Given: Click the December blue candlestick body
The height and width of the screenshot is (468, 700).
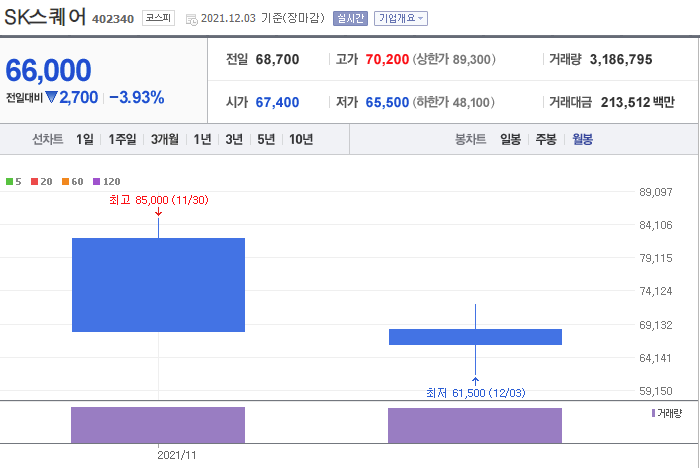Looking at the screenshot, I should click(x=475, y=337).
